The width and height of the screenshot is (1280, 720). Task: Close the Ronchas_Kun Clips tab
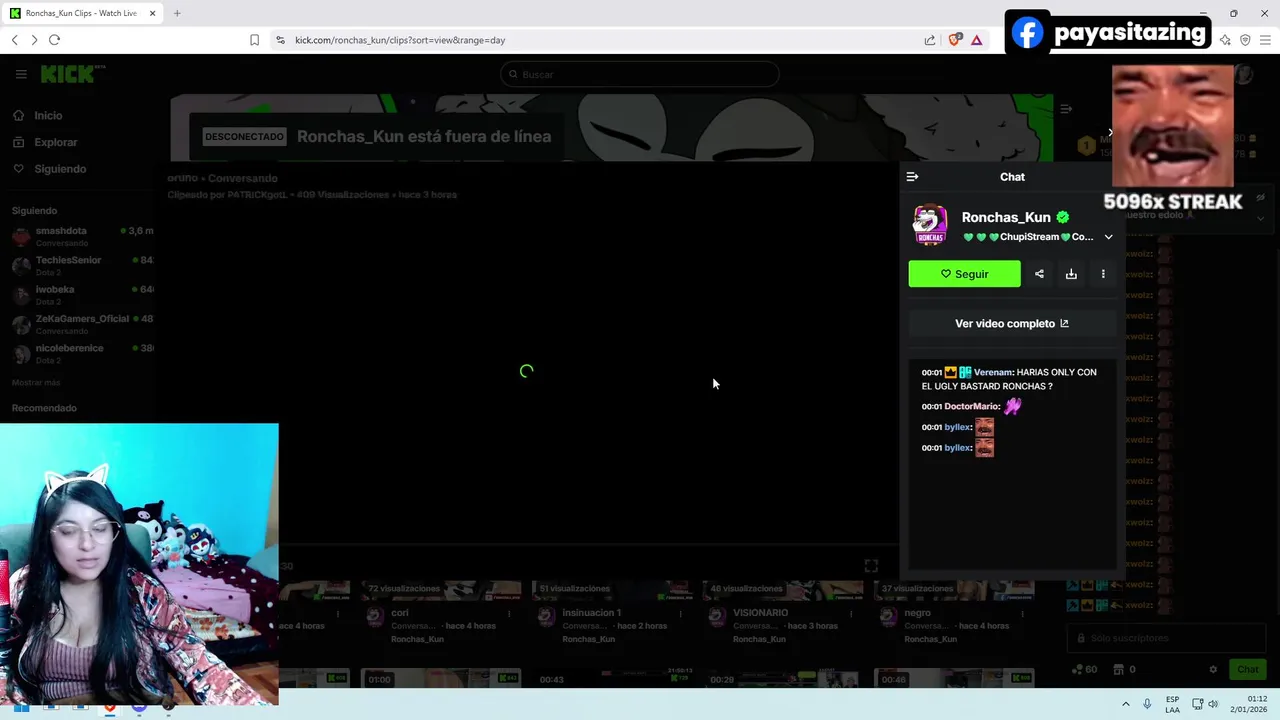[153, 13]
